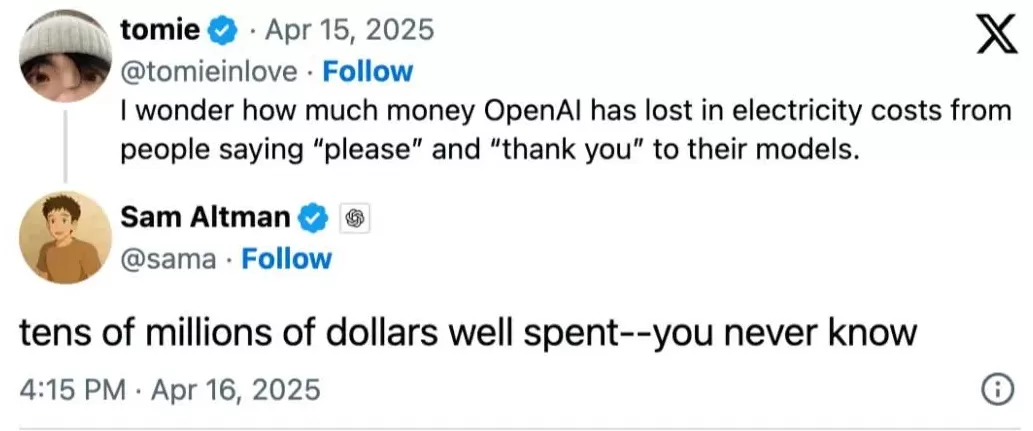Open the @sama handle link
1033x431 pixels.
pyautogui.click(x=167, y=259)
